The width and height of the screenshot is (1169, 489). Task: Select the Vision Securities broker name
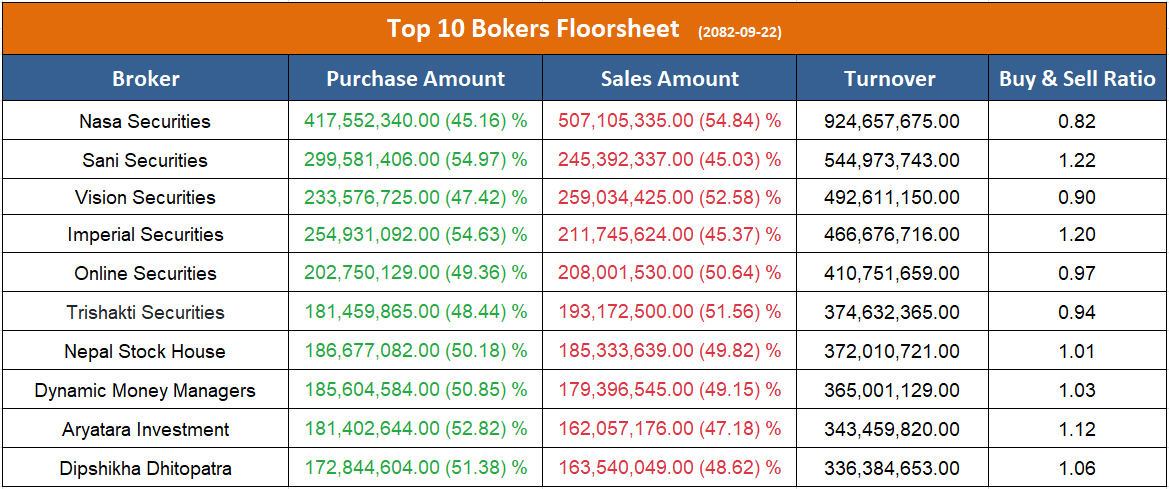tap(145, 197)
